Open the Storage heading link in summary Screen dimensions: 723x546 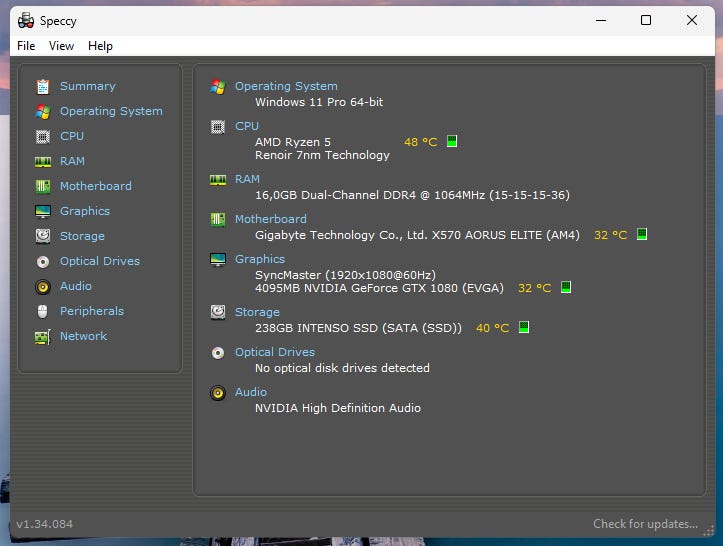pyautogui.click(x=257, y=312)
